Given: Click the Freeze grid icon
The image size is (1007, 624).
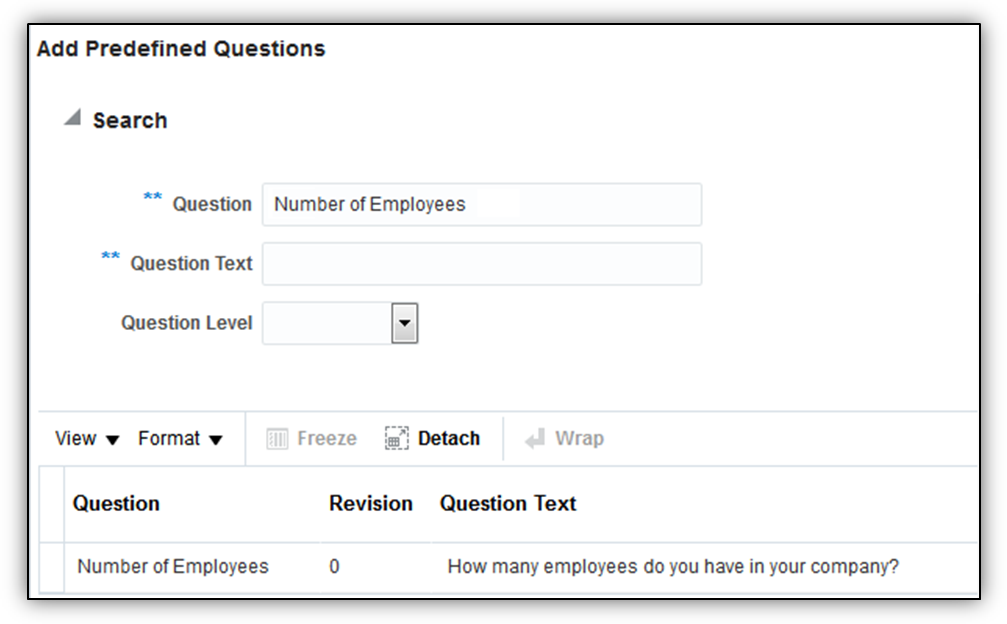Looking at the screenshot, I should point(277,439).
